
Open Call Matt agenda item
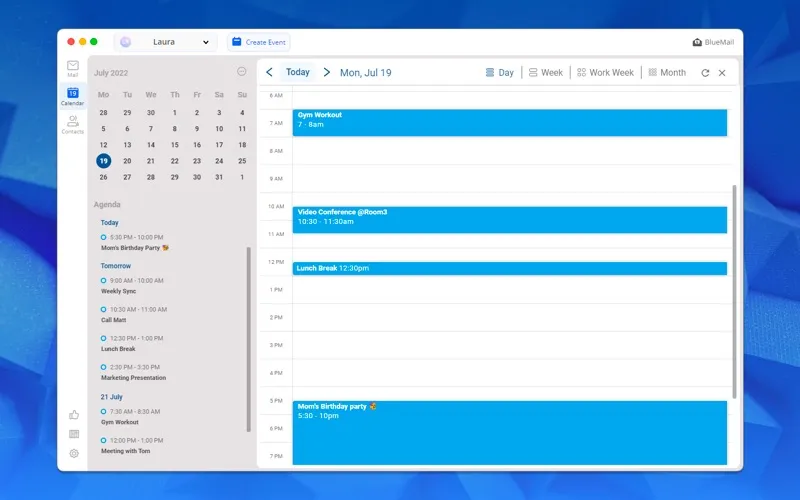(134, 314)
